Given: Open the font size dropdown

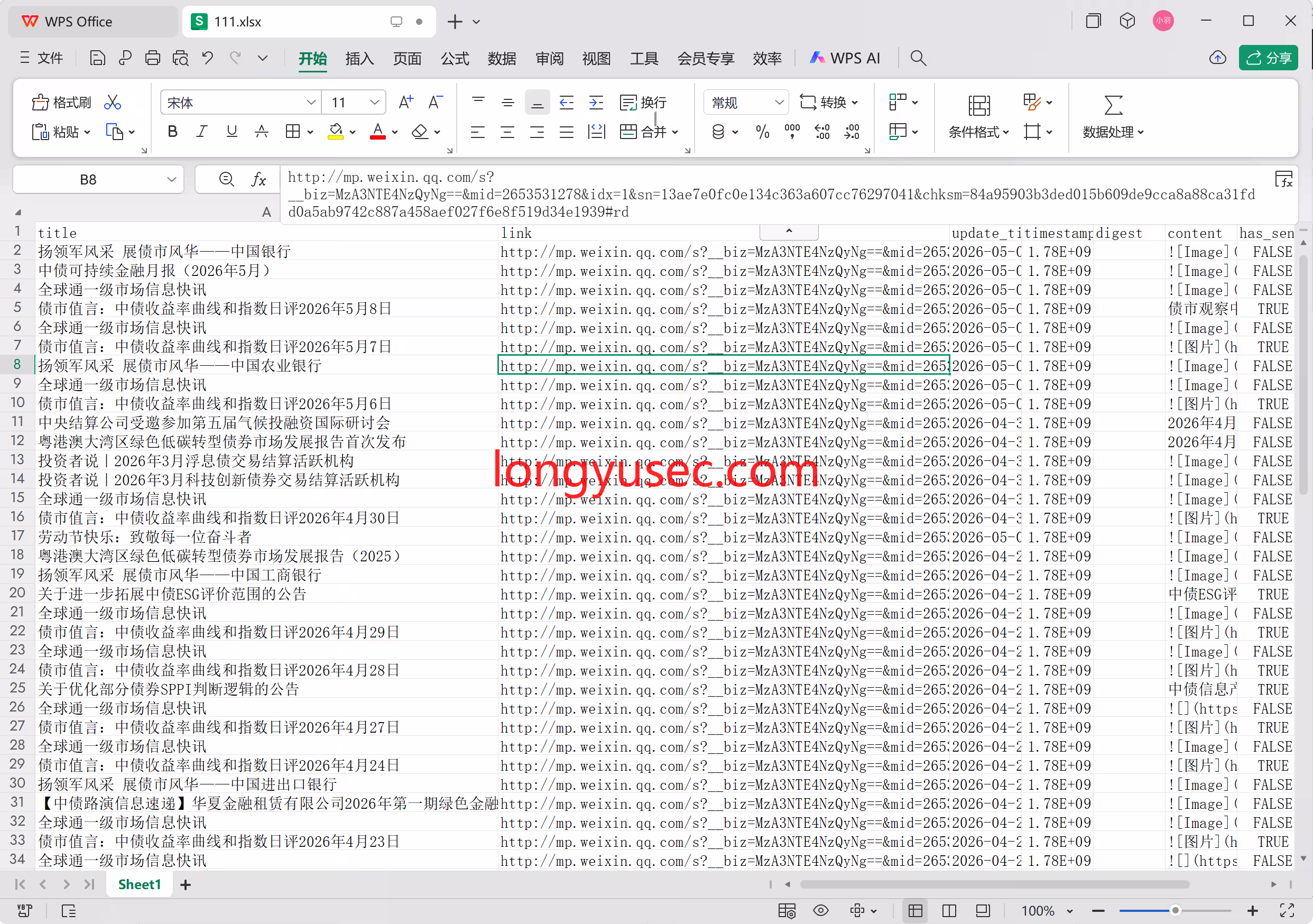Looking at the screenshot, I should click(375, 103).
